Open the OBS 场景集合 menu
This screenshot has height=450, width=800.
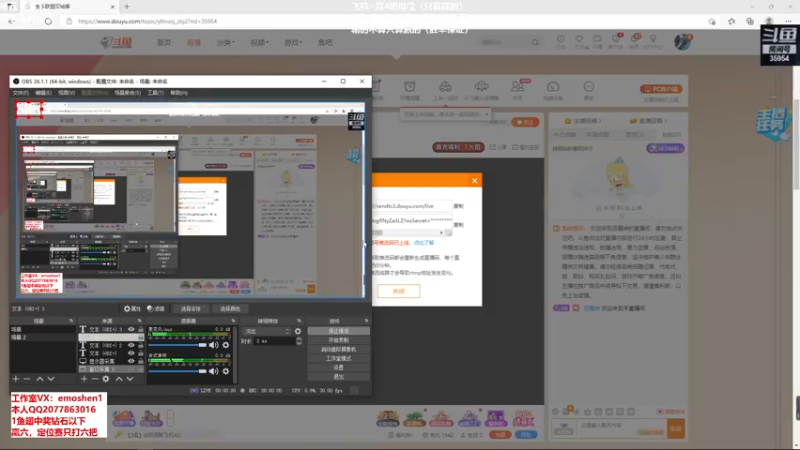click(128, 93)
